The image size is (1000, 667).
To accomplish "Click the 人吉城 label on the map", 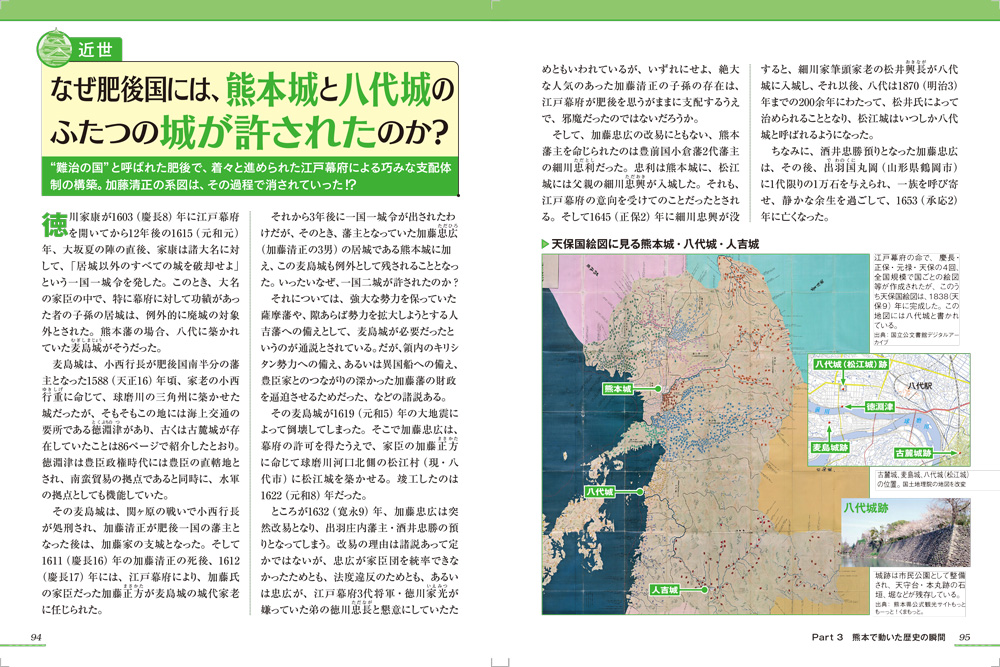I will (x=665, y=590).
